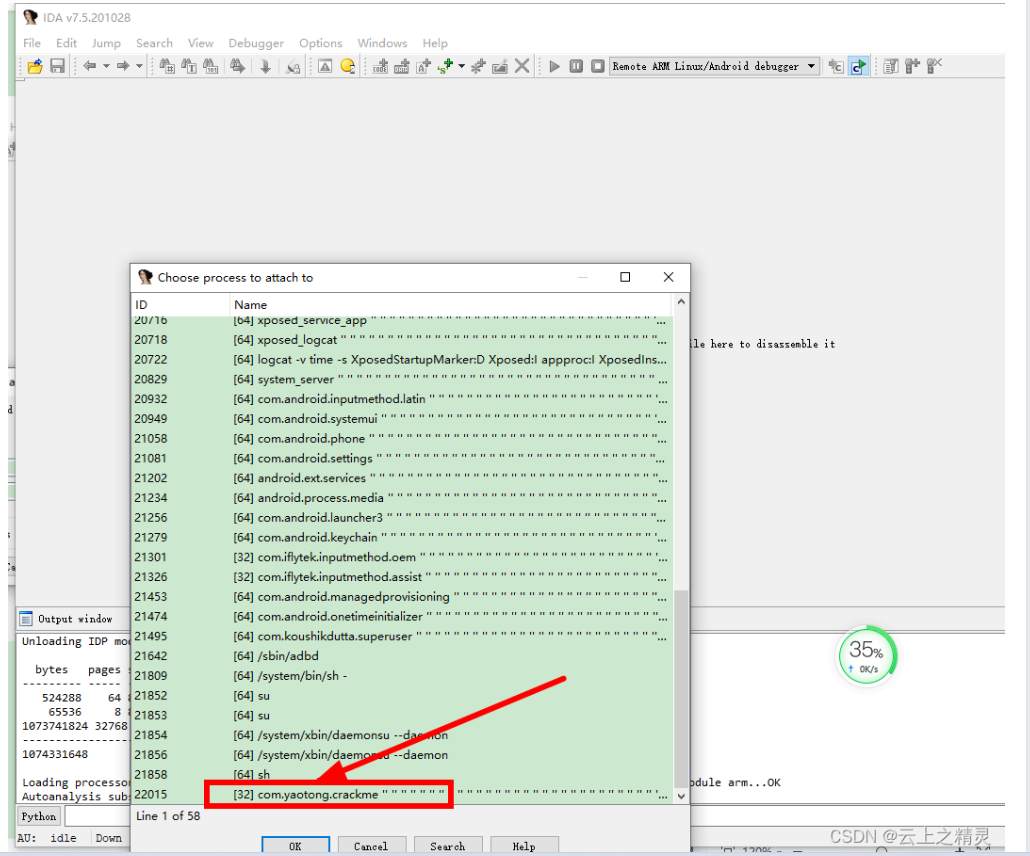Open the Search menu
The width and height of the screenshot is (1030, 856).
point(154,43)
